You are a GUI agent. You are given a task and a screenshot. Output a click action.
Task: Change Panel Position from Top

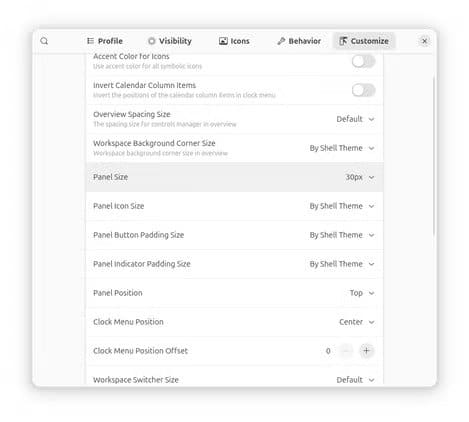click(362, 293)
